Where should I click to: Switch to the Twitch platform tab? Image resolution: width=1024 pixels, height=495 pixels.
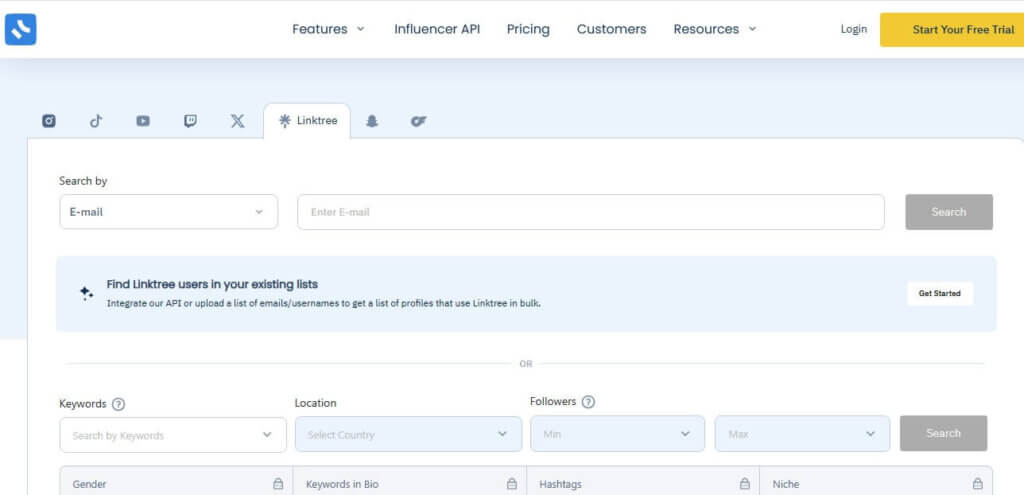[190, 121]
